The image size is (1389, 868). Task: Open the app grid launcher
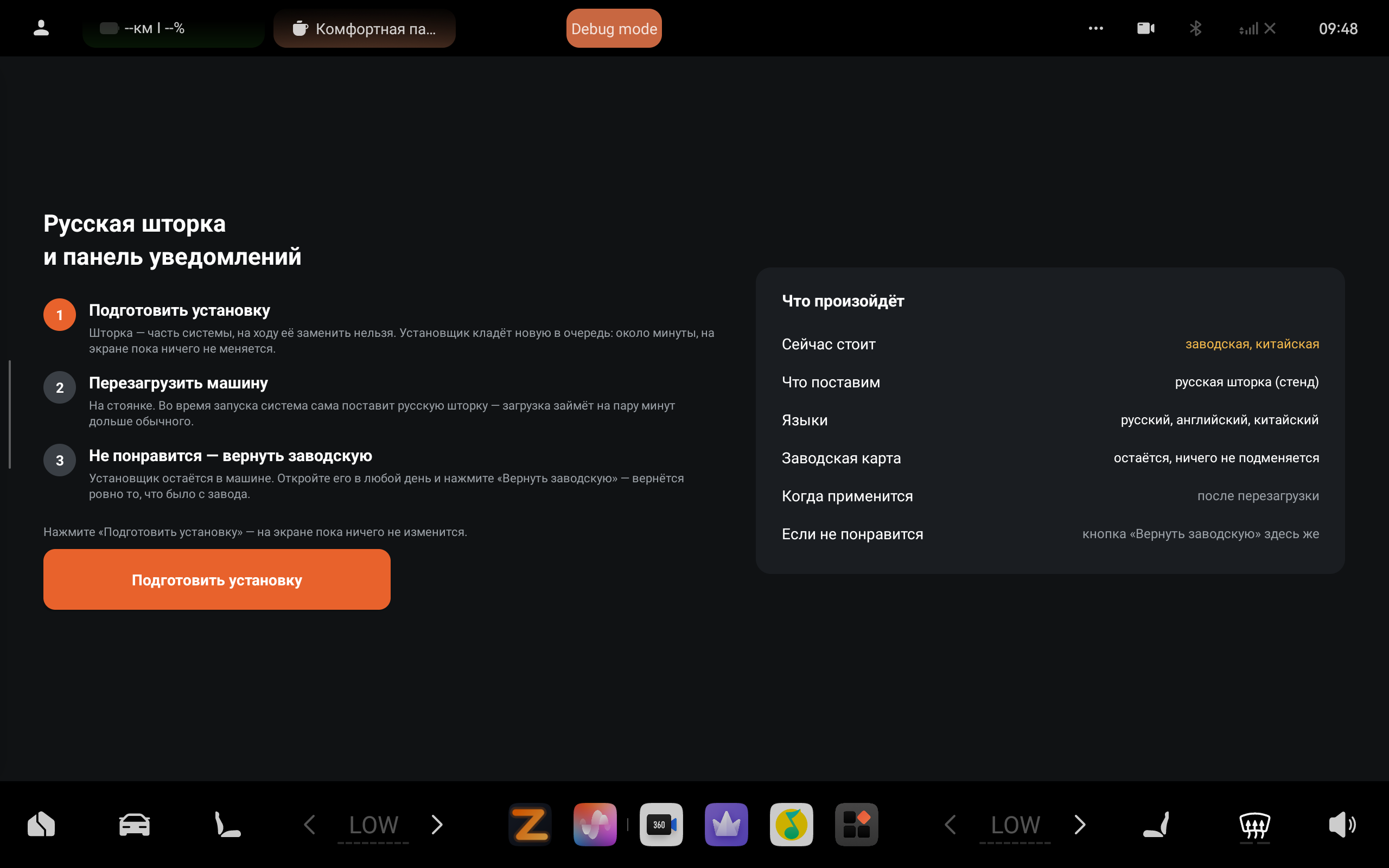856,825
